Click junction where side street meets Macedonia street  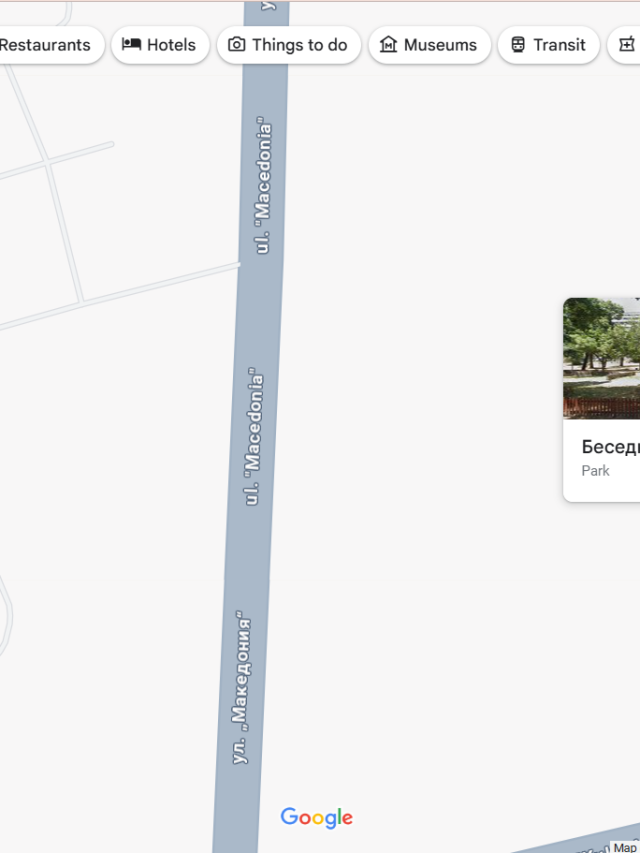point(239,265)
